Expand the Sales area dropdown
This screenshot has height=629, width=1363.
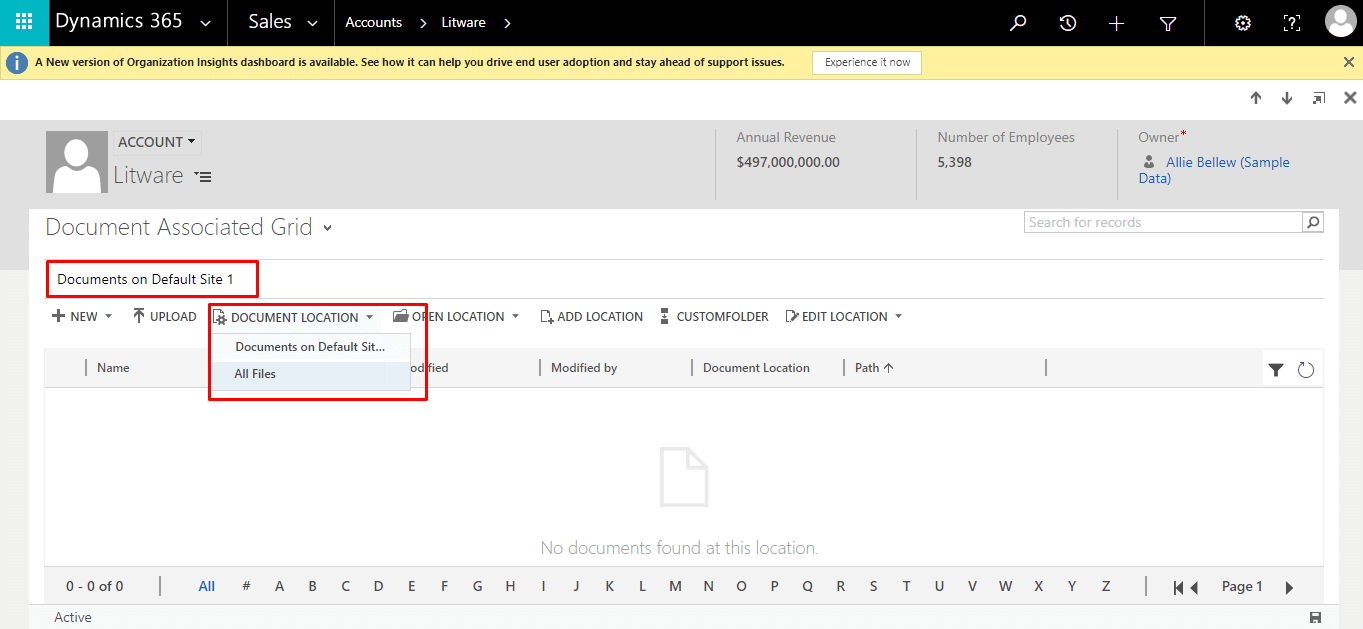[312, 23]
